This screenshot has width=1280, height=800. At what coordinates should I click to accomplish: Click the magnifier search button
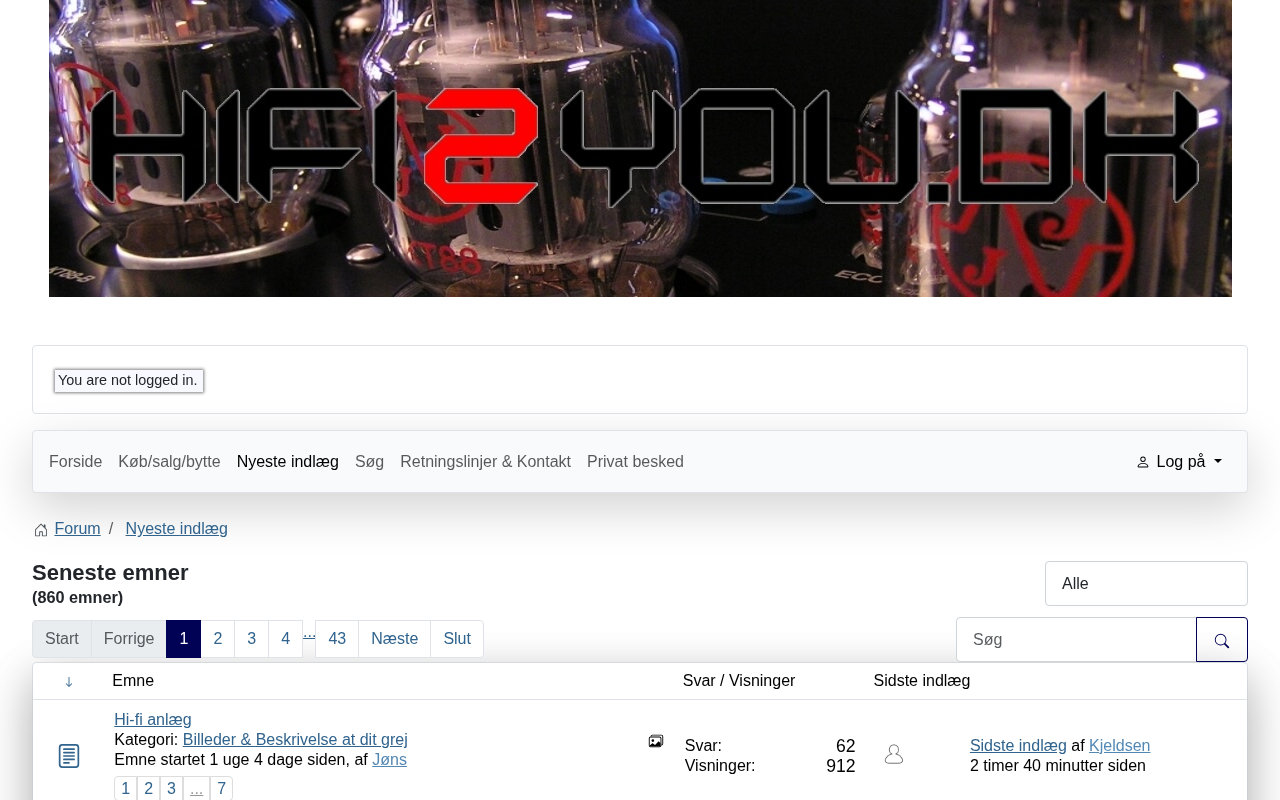click(x=1221, y=640)
